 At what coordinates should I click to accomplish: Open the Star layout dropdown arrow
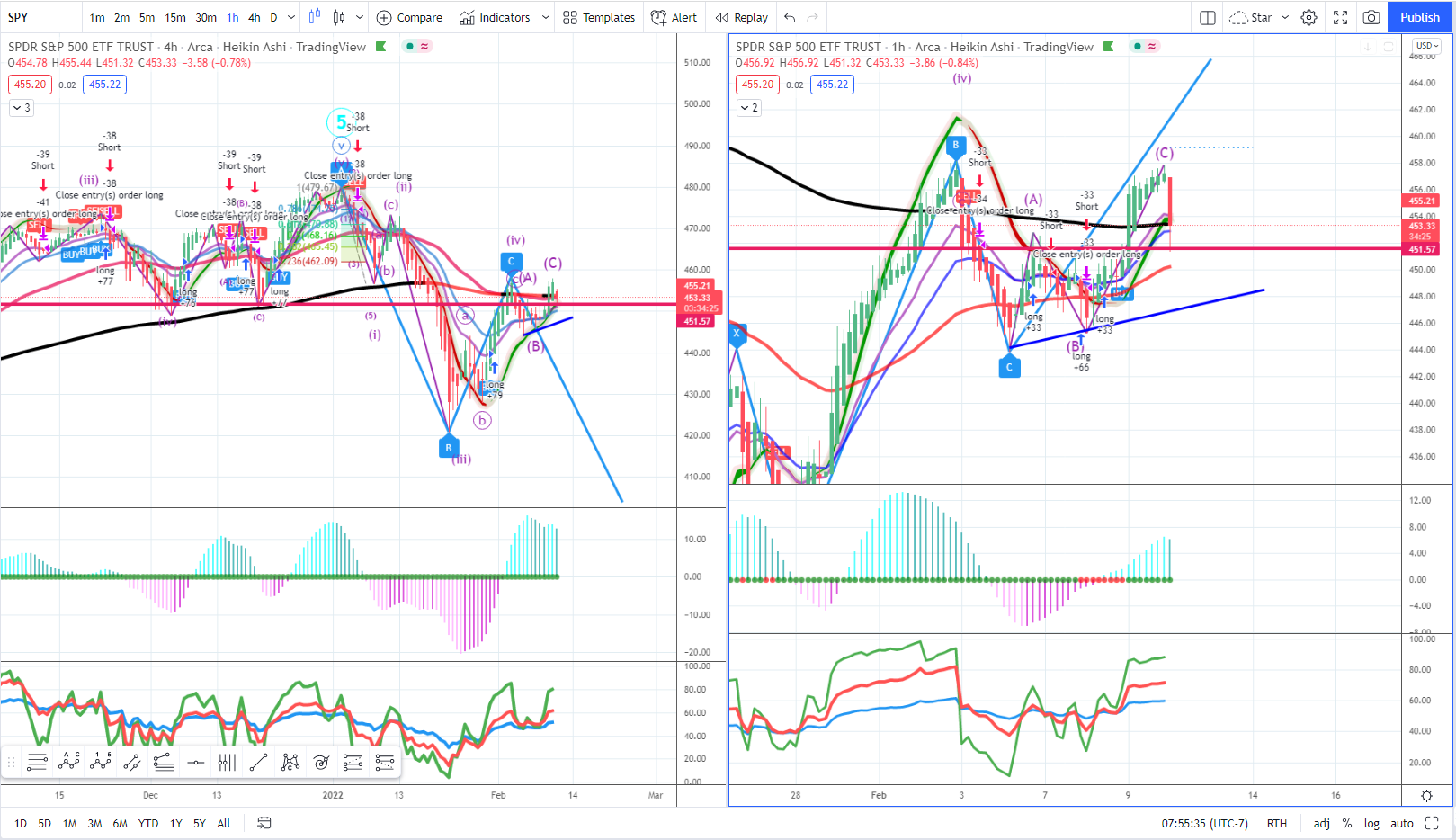(1285, 17)
